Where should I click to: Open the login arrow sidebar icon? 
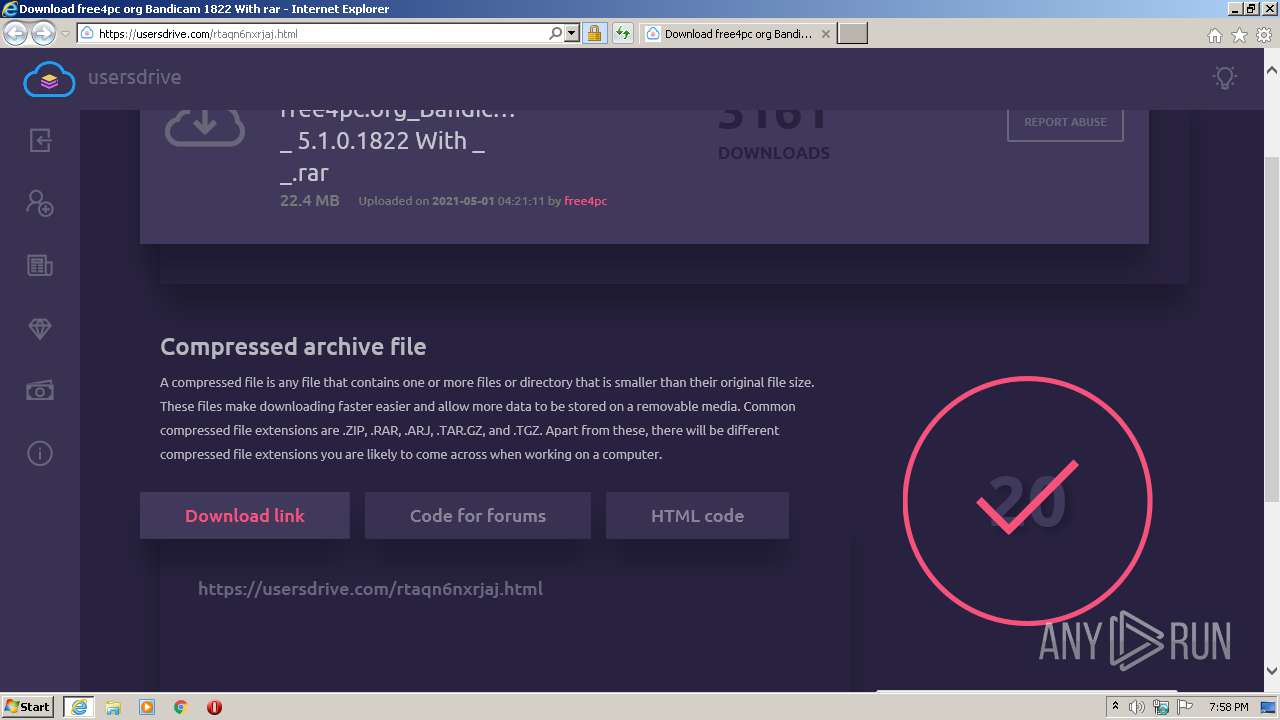point(40,140)
